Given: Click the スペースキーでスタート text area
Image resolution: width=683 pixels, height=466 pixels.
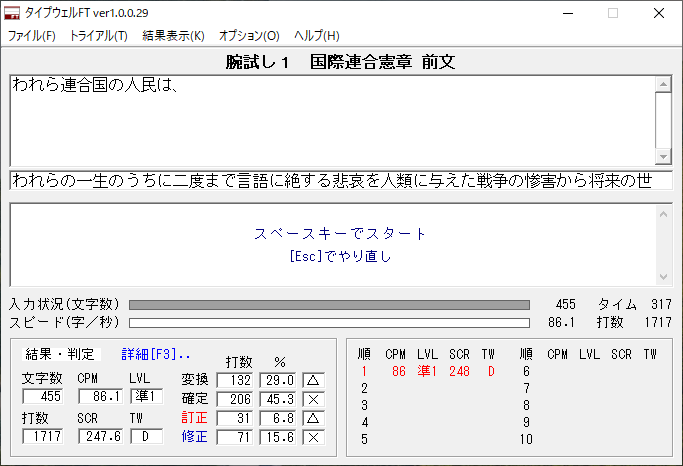Looking at the screenshot, I should click(340, 234).
